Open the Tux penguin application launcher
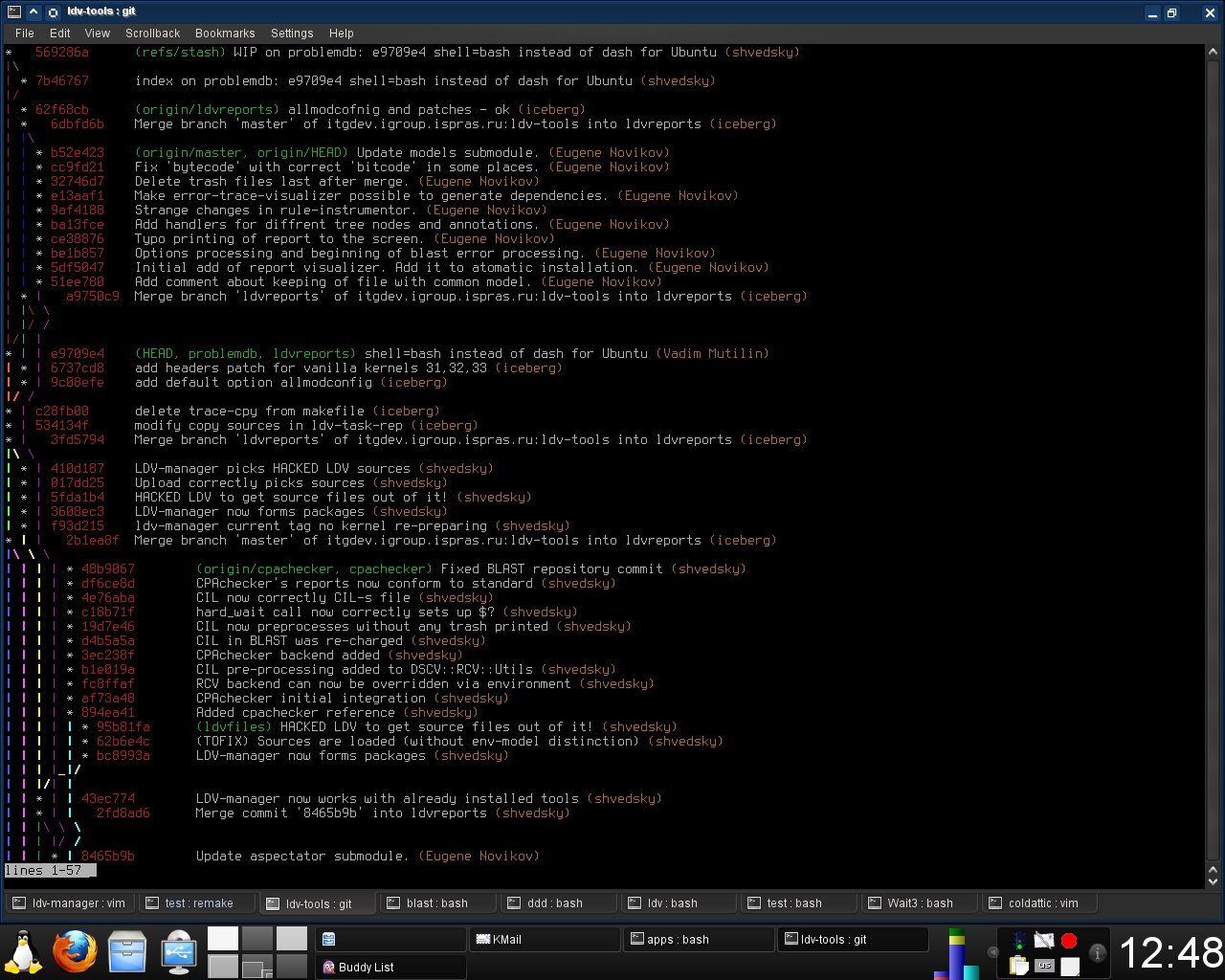Viewport: 1225px width, 980px height. 23,952
